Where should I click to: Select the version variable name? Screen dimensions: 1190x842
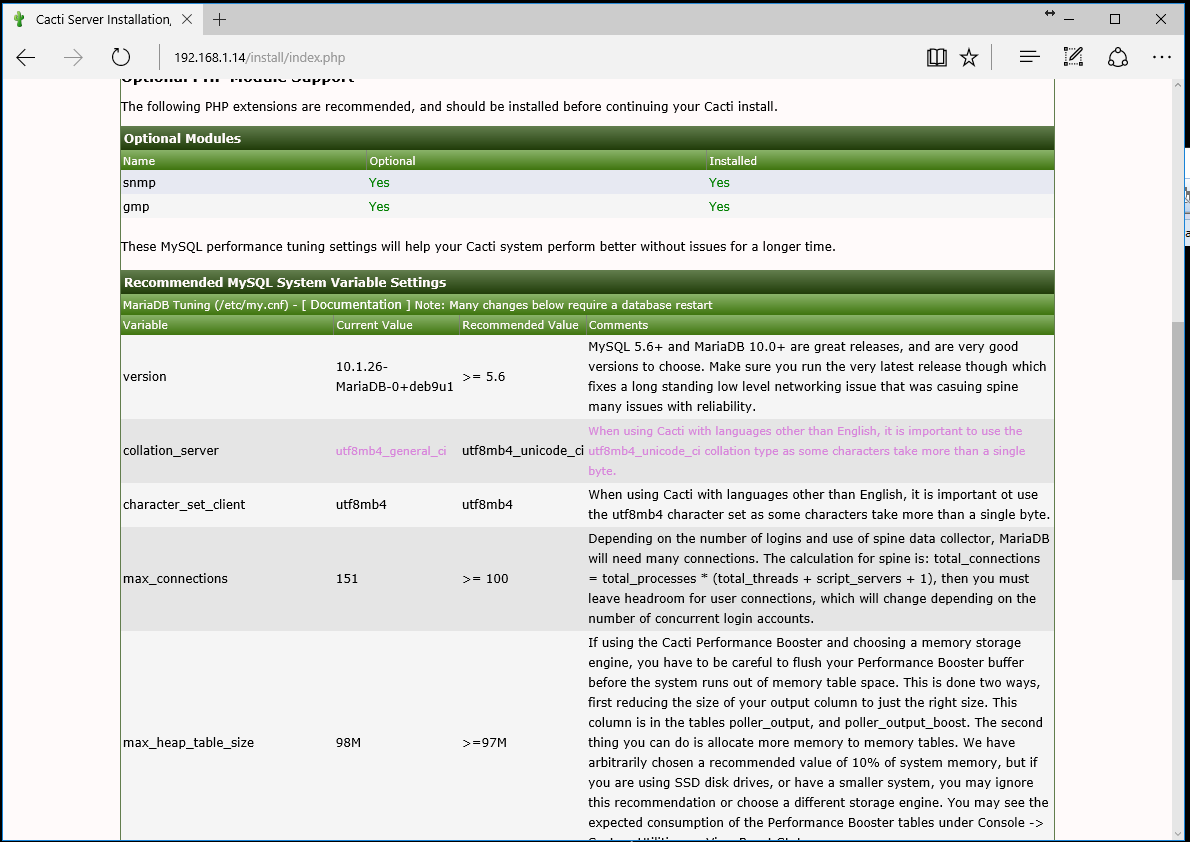[x=144, y=377]
